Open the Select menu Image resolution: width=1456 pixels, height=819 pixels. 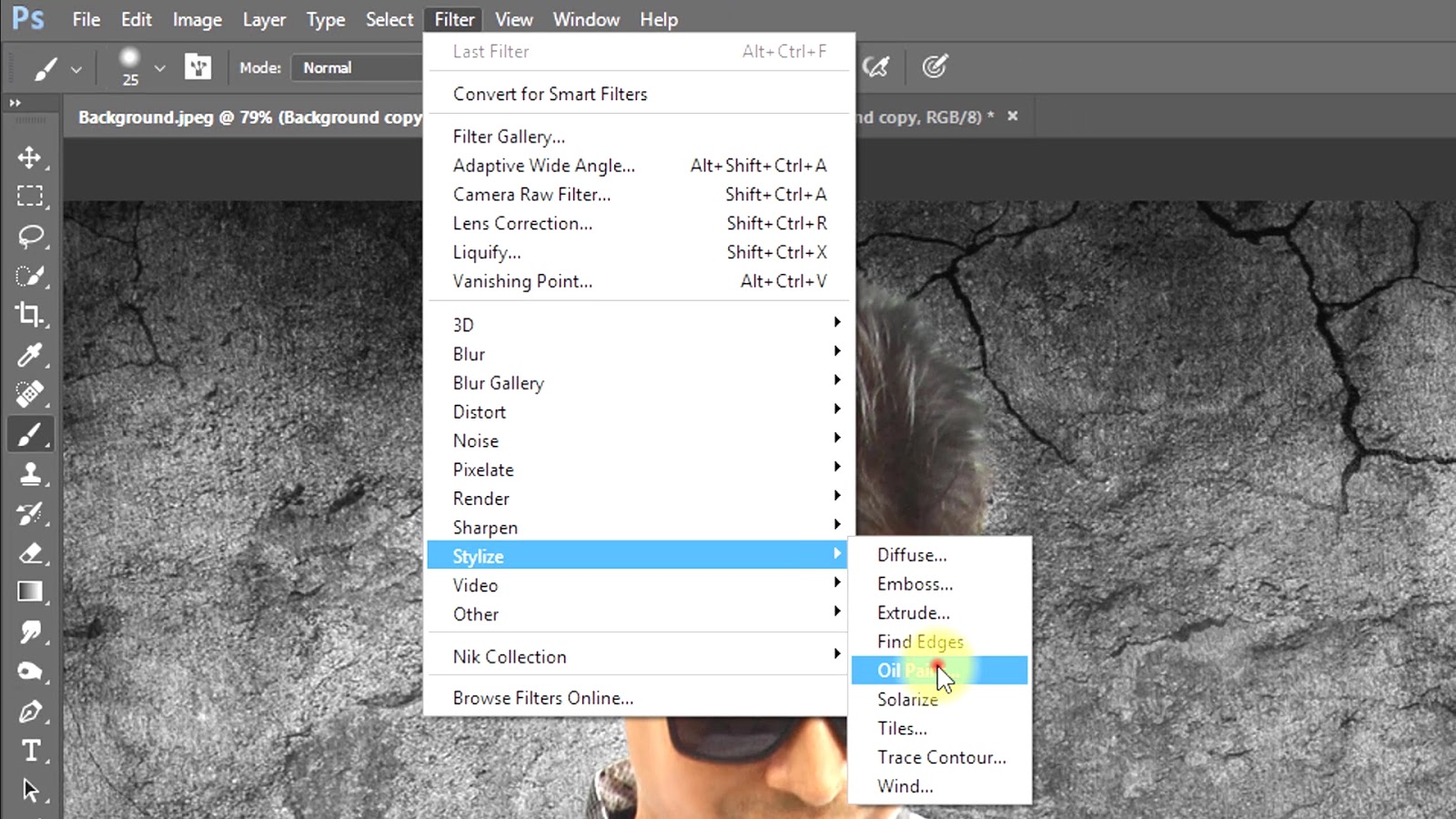coord(389,19)
